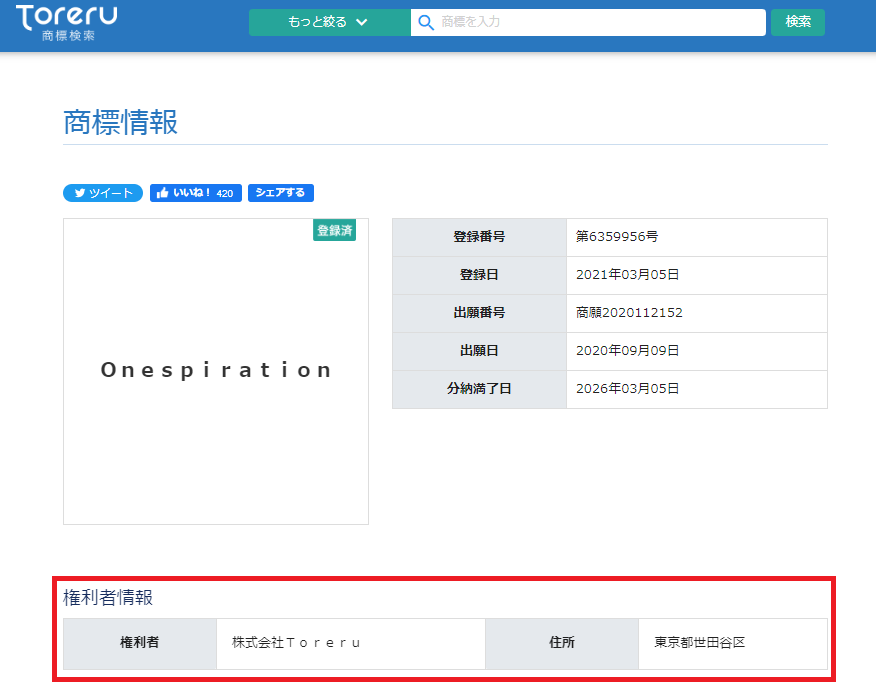This screenshot has height=692, width=876.
Task: Open the Toreru 商標検索 logo home link
Action: coord(67,23)
